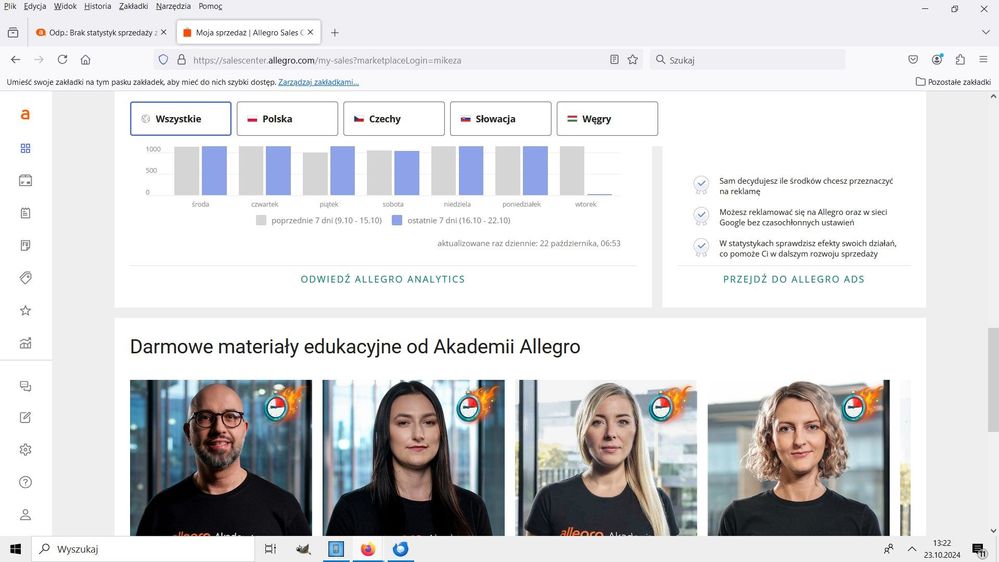Screen dimensions: 999x562
Task: Open the extensions puzzle icon
Action: point(960,60)
